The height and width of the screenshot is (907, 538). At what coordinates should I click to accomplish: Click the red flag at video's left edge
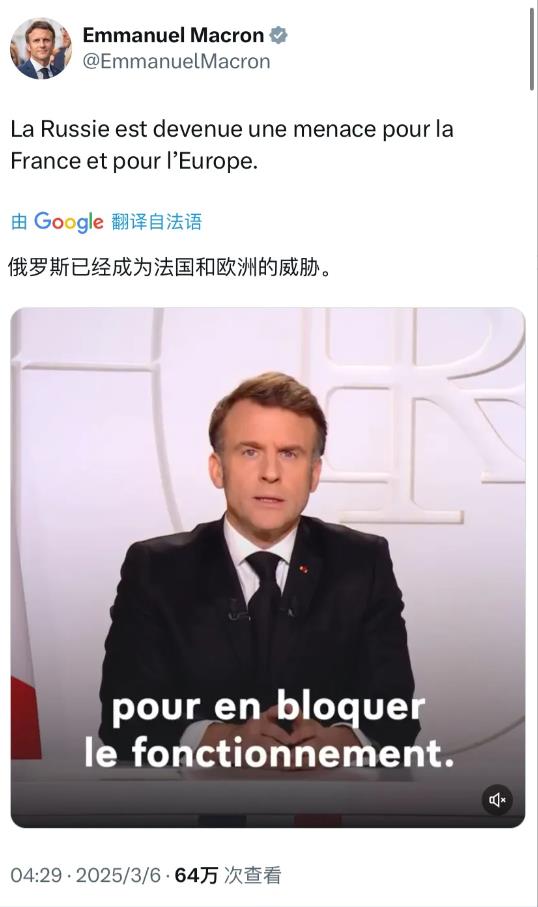coord(25,717)
